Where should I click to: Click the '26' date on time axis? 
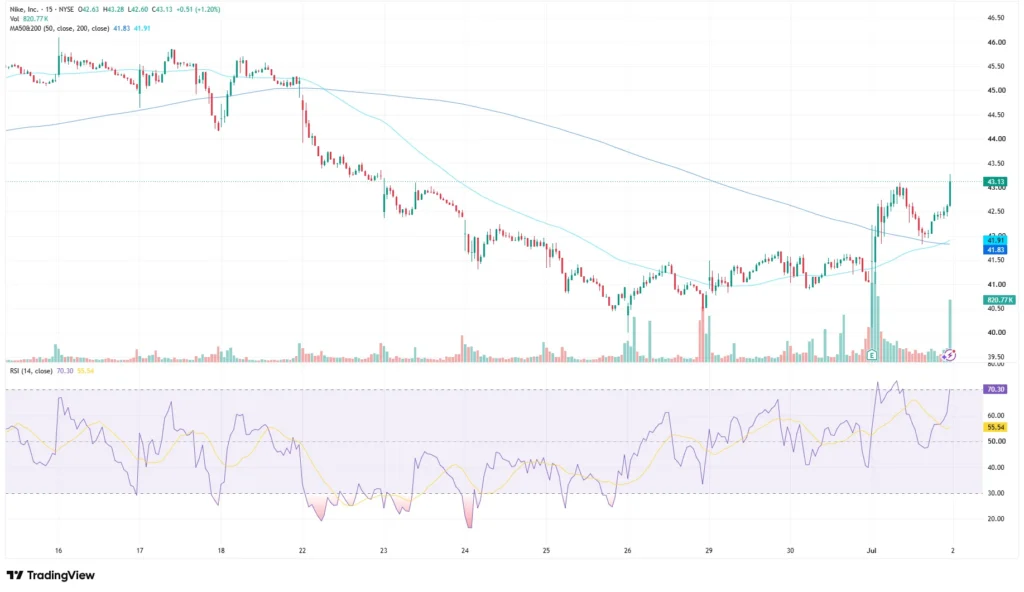click(x=628, y=551)
